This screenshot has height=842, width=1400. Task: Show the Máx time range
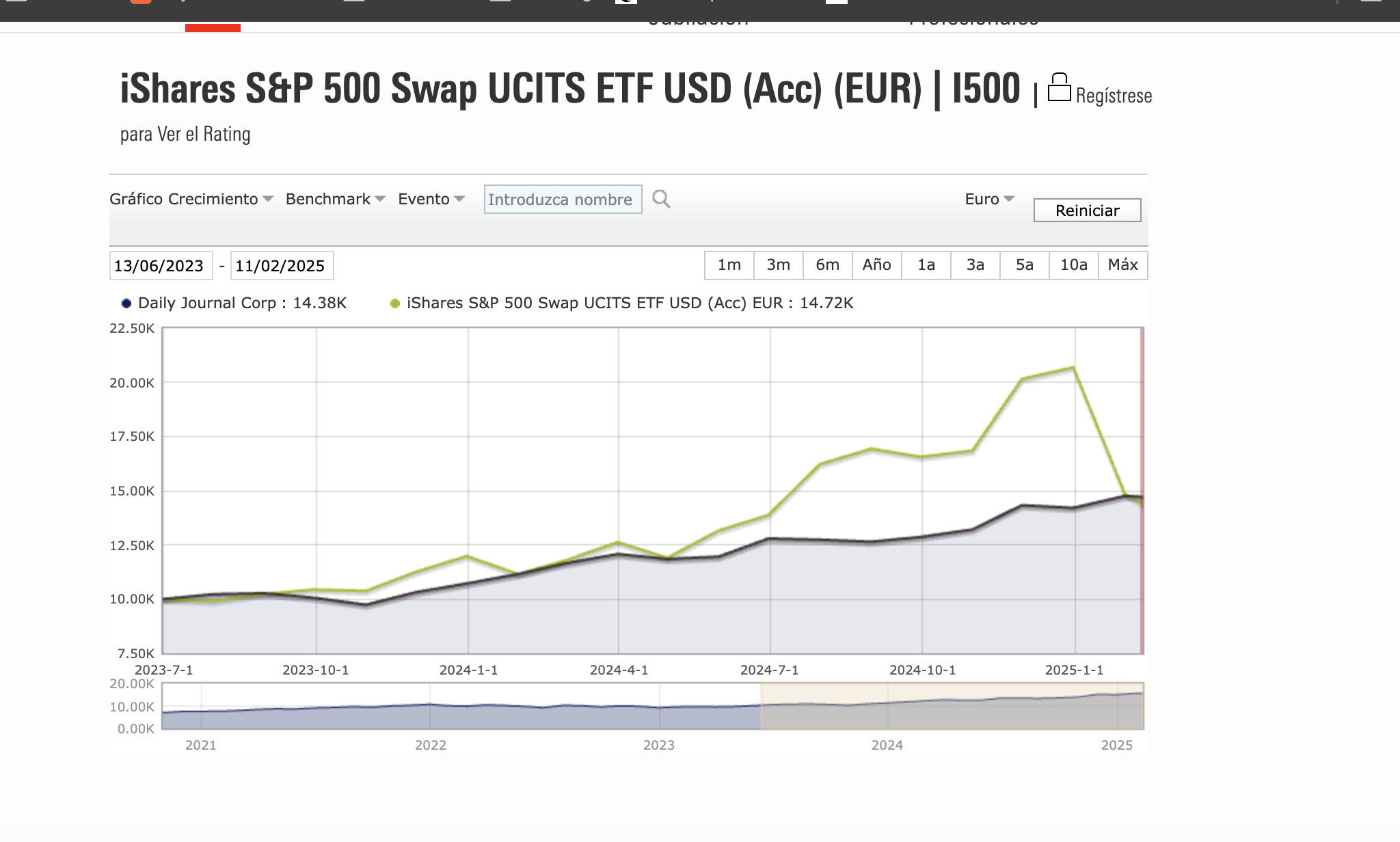pos(1123,265)
